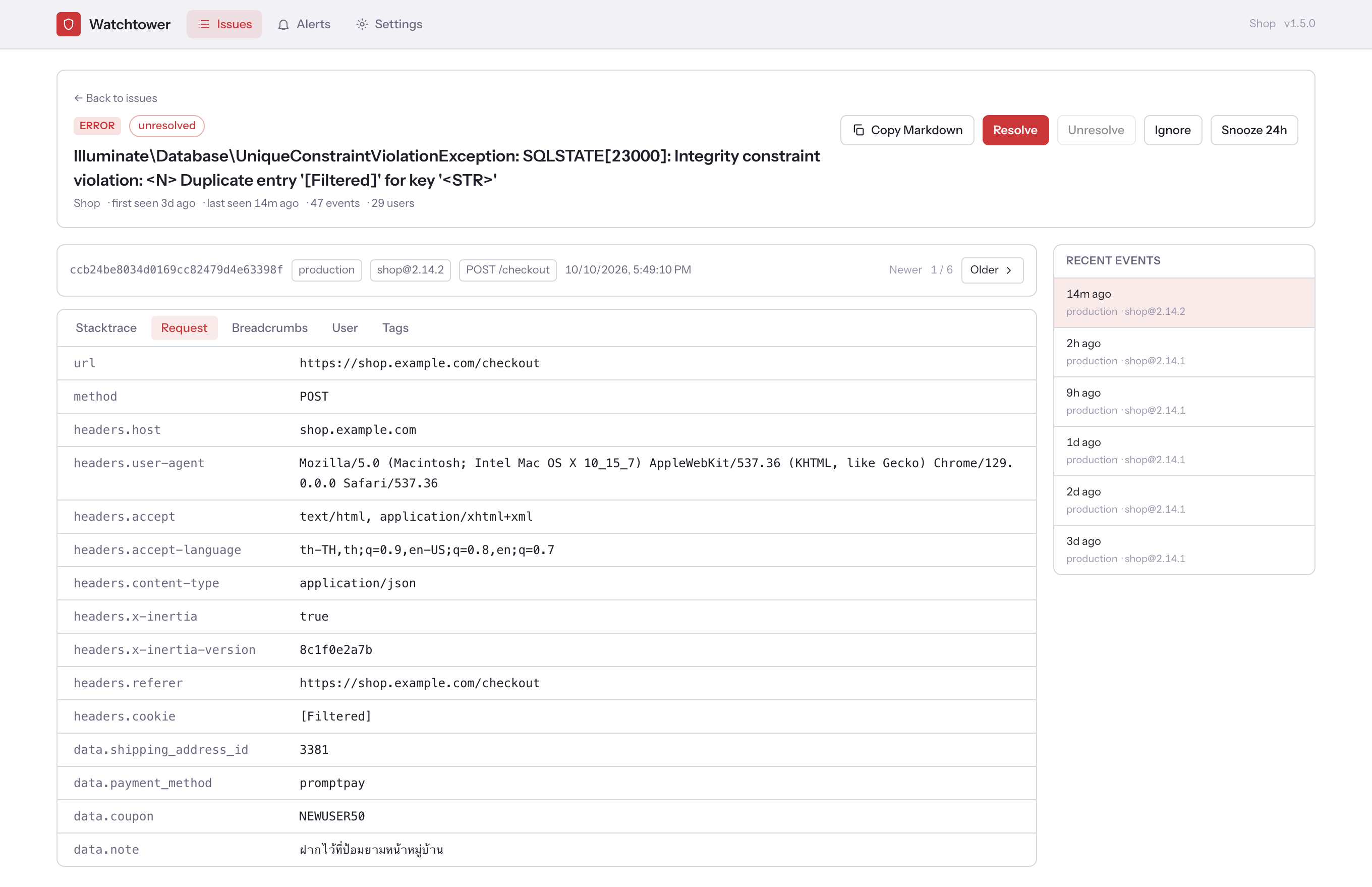Click the Issues list icon

coord(204,24)
